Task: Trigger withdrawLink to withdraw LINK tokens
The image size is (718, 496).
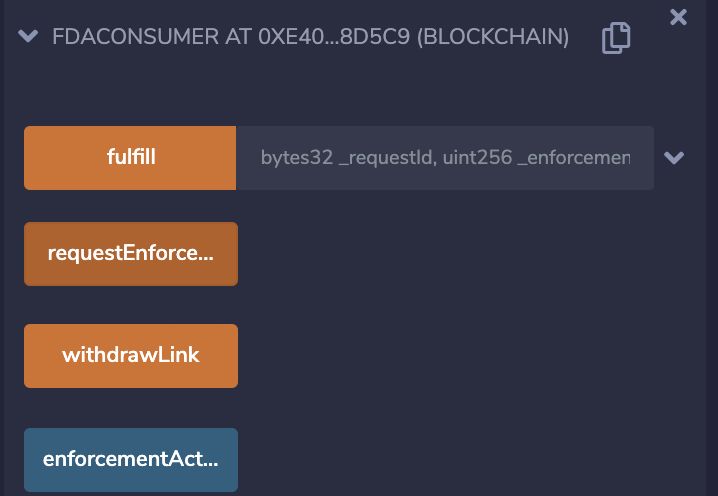Action: click(x=131, y=356)
